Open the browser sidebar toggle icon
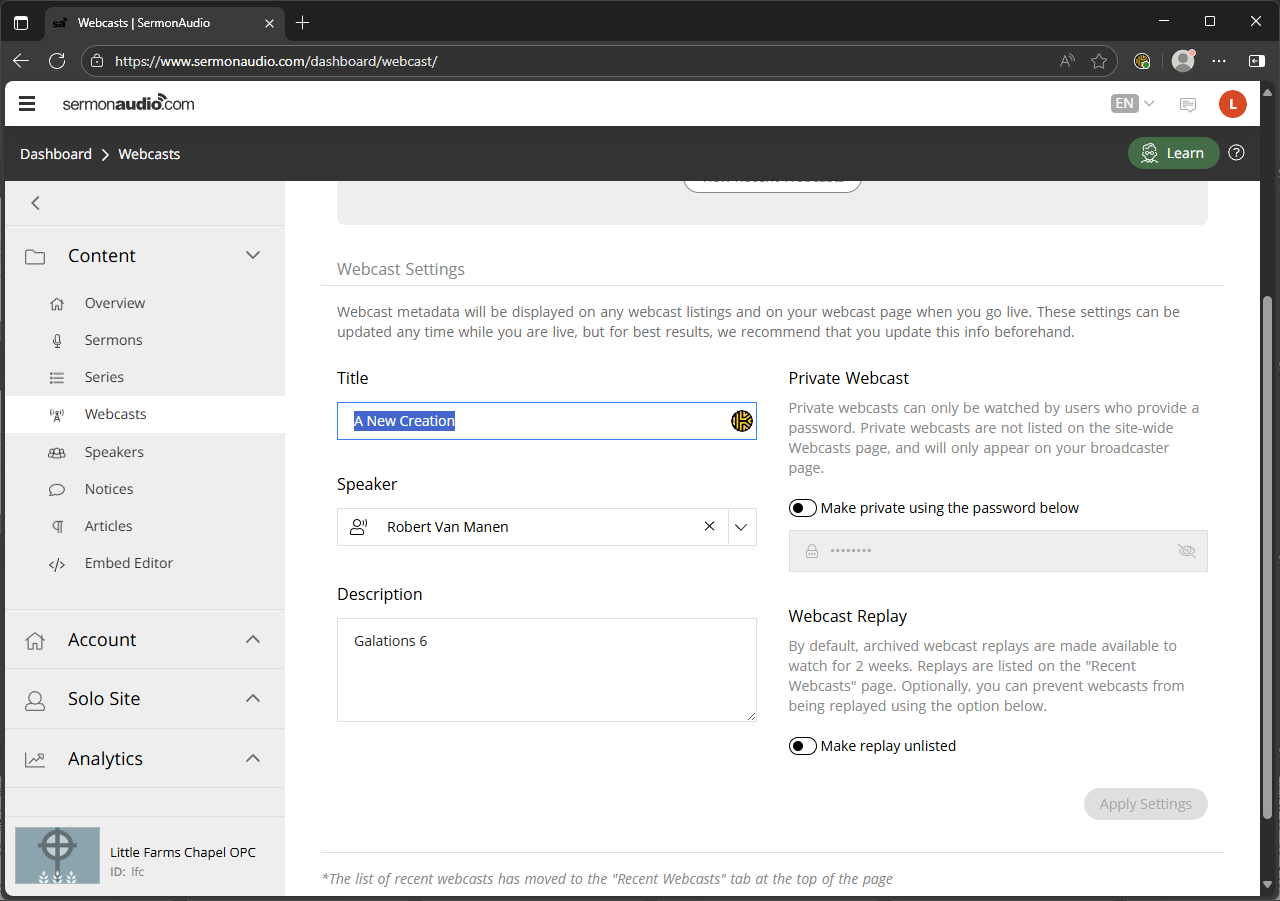Viewport: 1280px width, 901px height. point(1257,61)
